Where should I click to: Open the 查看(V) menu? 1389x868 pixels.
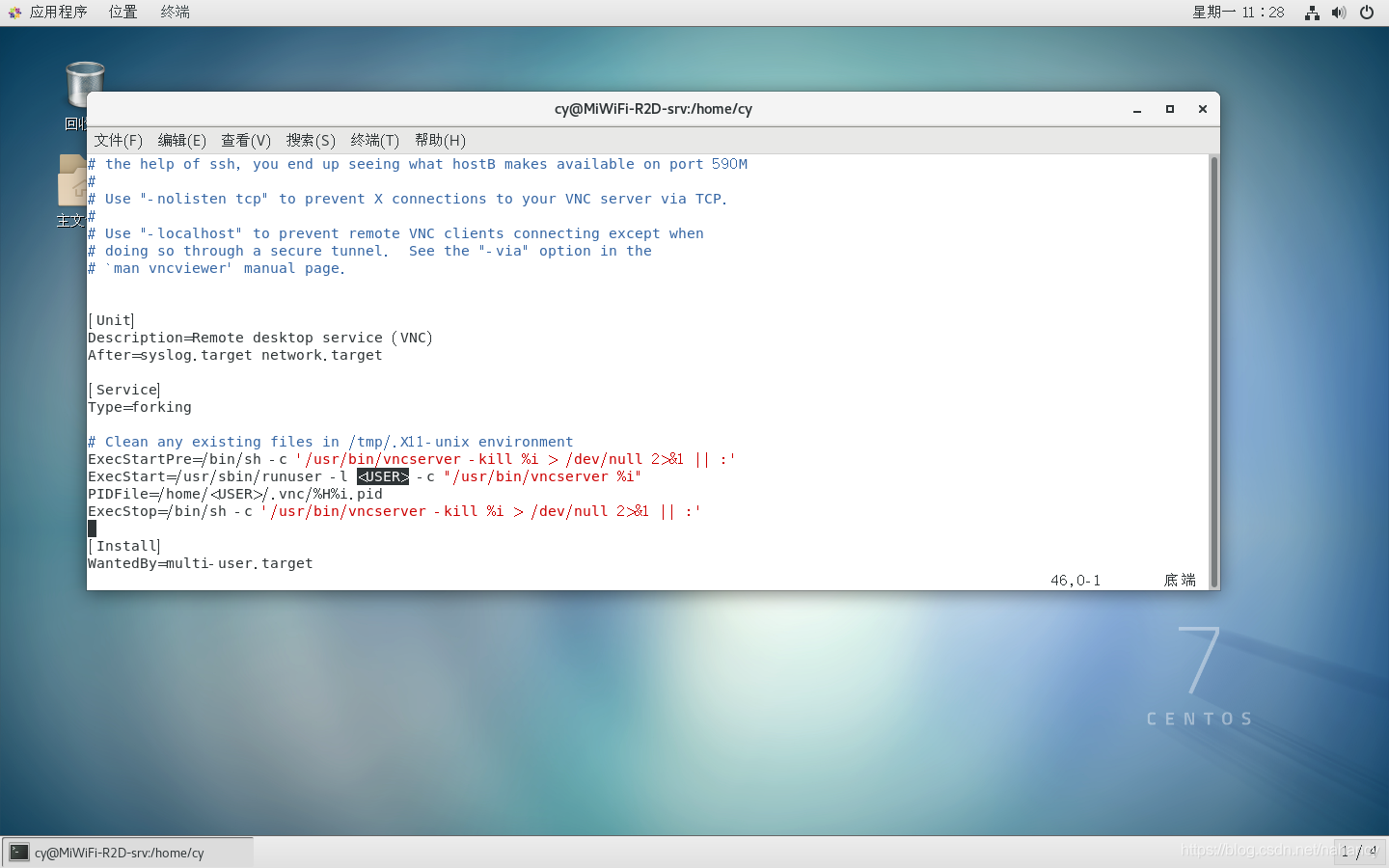point(246,140)
